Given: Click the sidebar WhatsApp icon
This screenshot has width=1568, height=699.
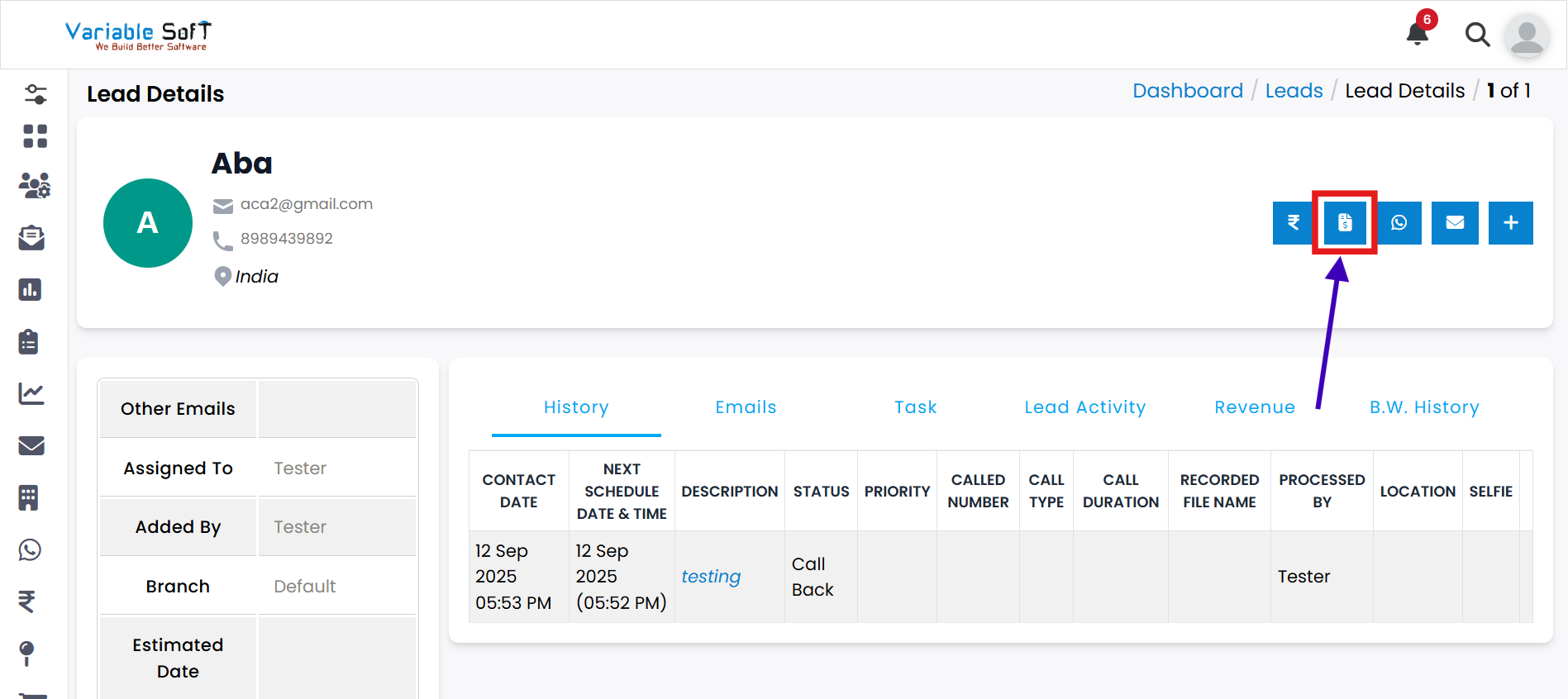Looking at the screenshot, I should (31, 549).
